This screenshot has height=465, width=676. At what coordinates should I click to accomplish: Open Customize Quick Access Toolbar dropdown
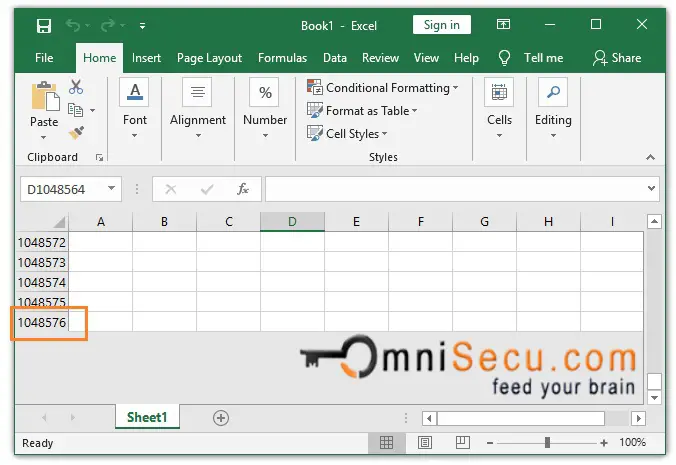pos(142,26)
